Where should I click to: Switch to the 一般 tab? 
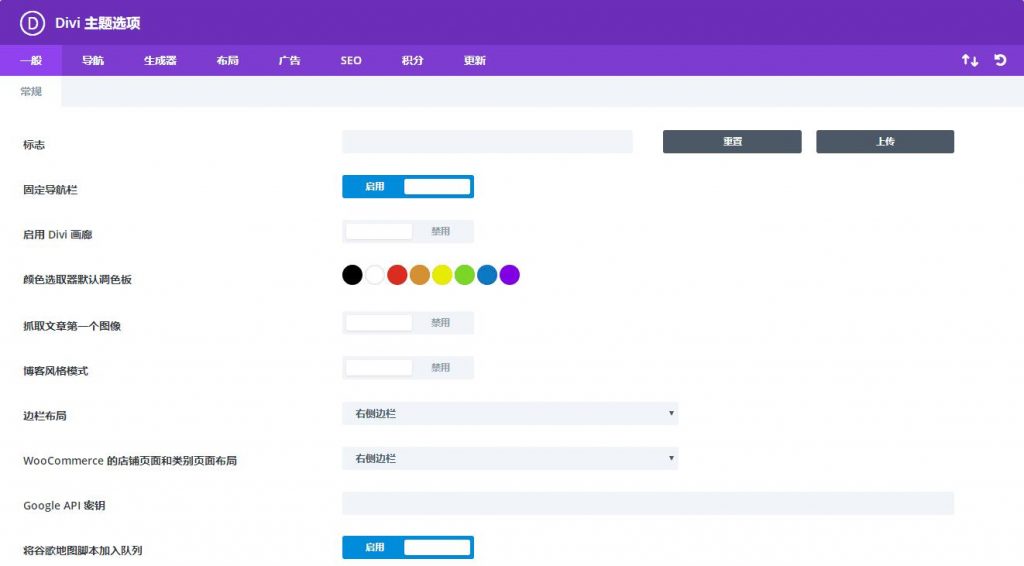coord(31,60)
